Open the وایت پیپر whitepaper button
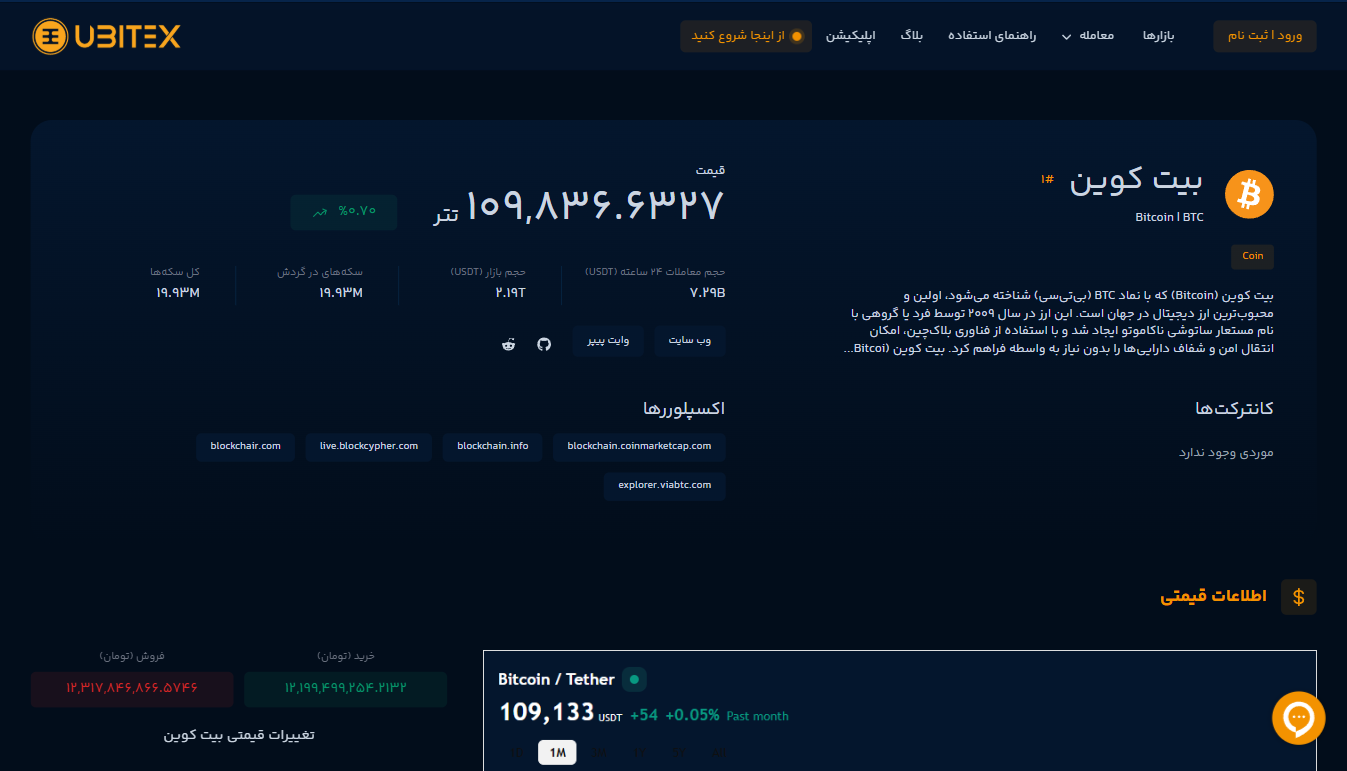The image size is (1347, 771). click(608, 341)
